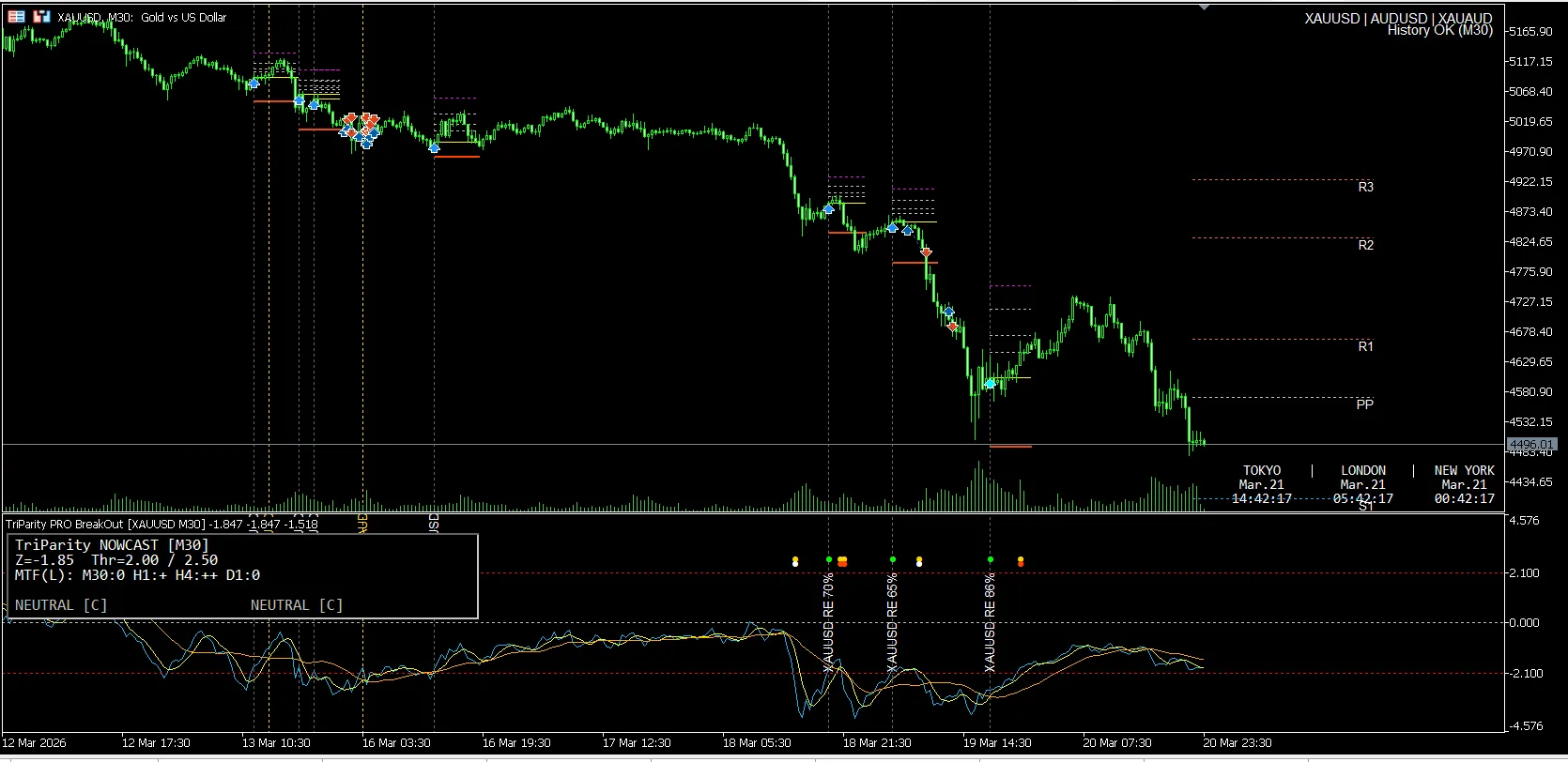This screenshot has width=1568, height=762.
Task: Select the R1 pivot level label
Action: pyautogui.click(x=1366, y=347)
